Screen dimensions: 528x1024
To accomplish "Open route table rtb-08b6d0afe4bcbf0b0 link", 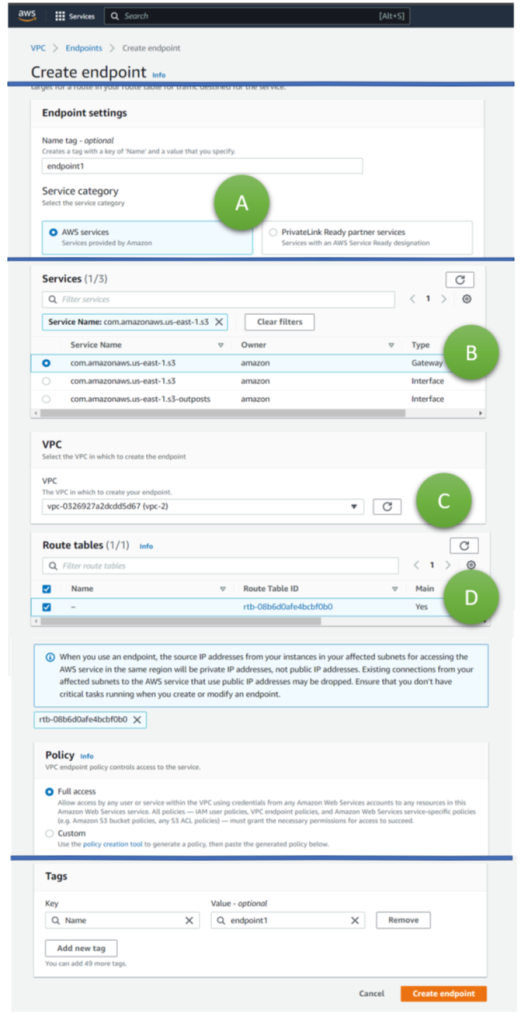I will pos(288,607).
